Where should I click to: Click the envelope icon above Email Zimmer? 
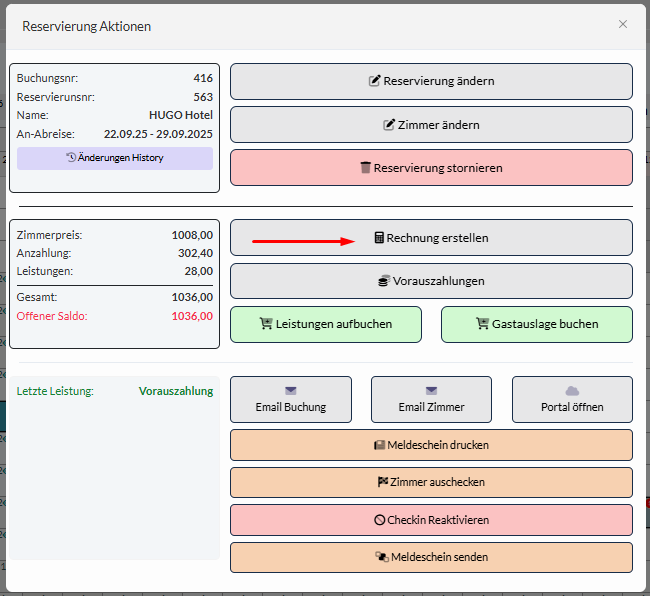click(431, 391)
